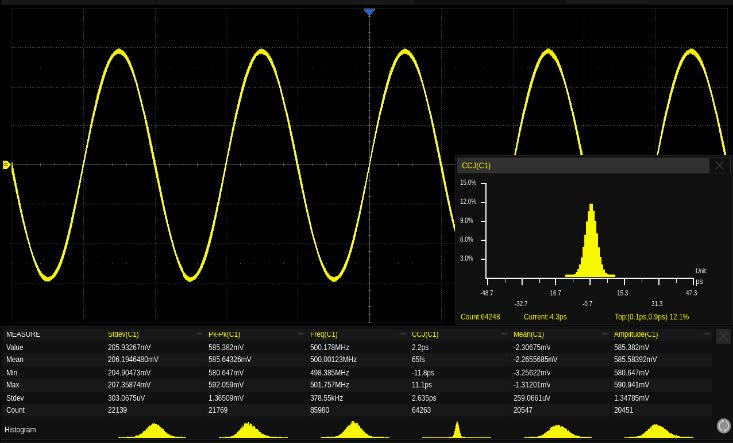Close the measurement statistics panel
This screenshot has height=443, width=733.
tap(723, 337)
